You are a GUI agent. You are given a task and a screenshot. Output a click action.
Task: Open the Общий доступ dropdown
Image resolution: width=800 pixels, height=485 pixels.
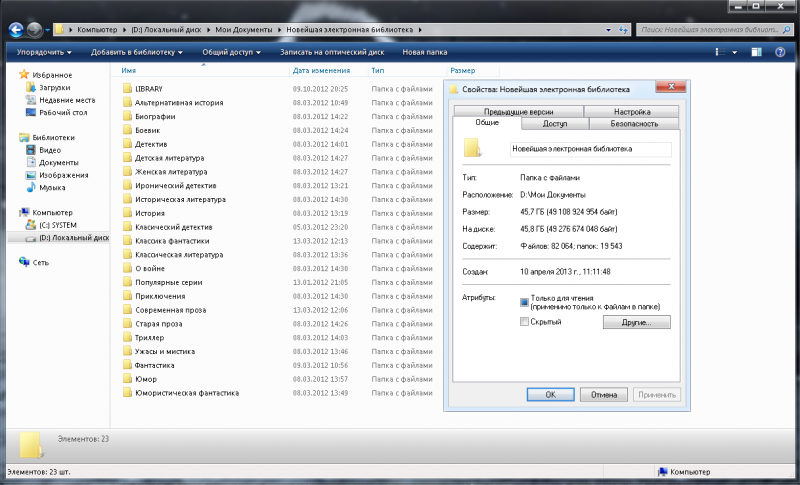(231, 52)
